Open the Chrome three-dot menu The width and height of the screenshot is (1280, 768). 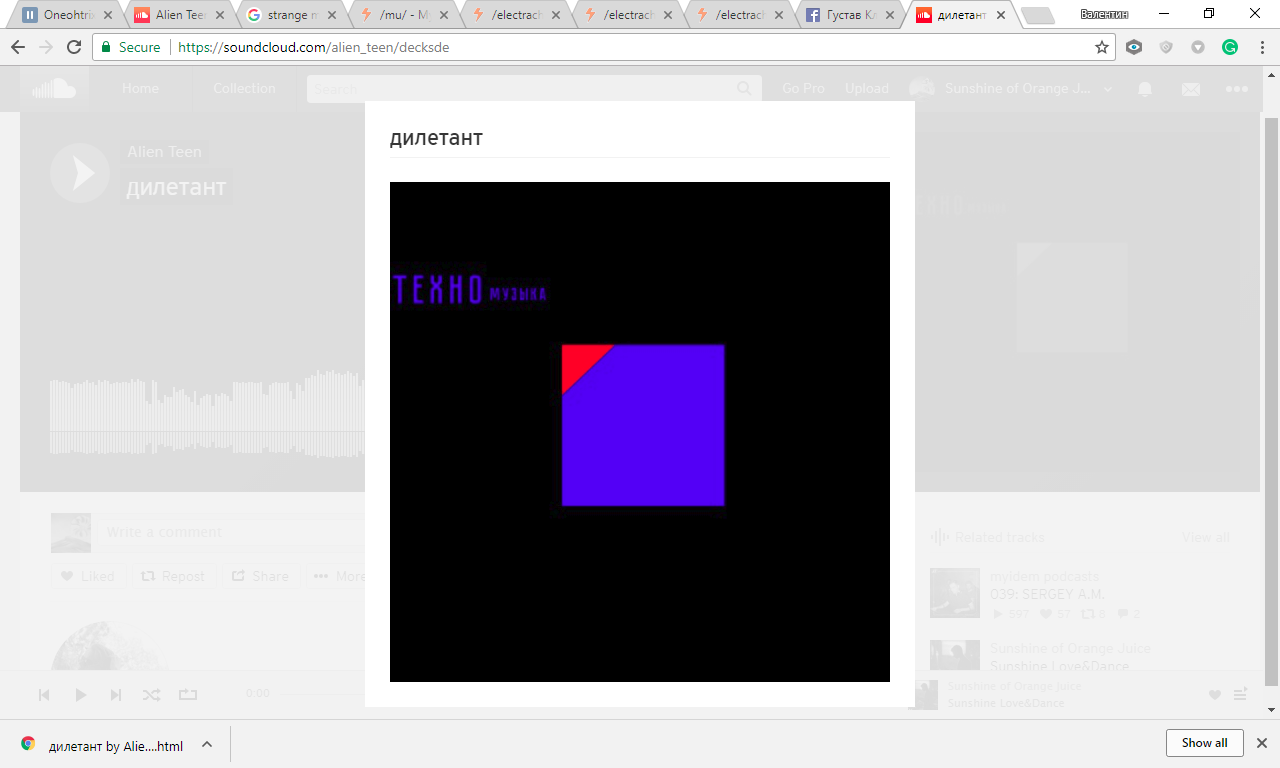[1262, 47]
